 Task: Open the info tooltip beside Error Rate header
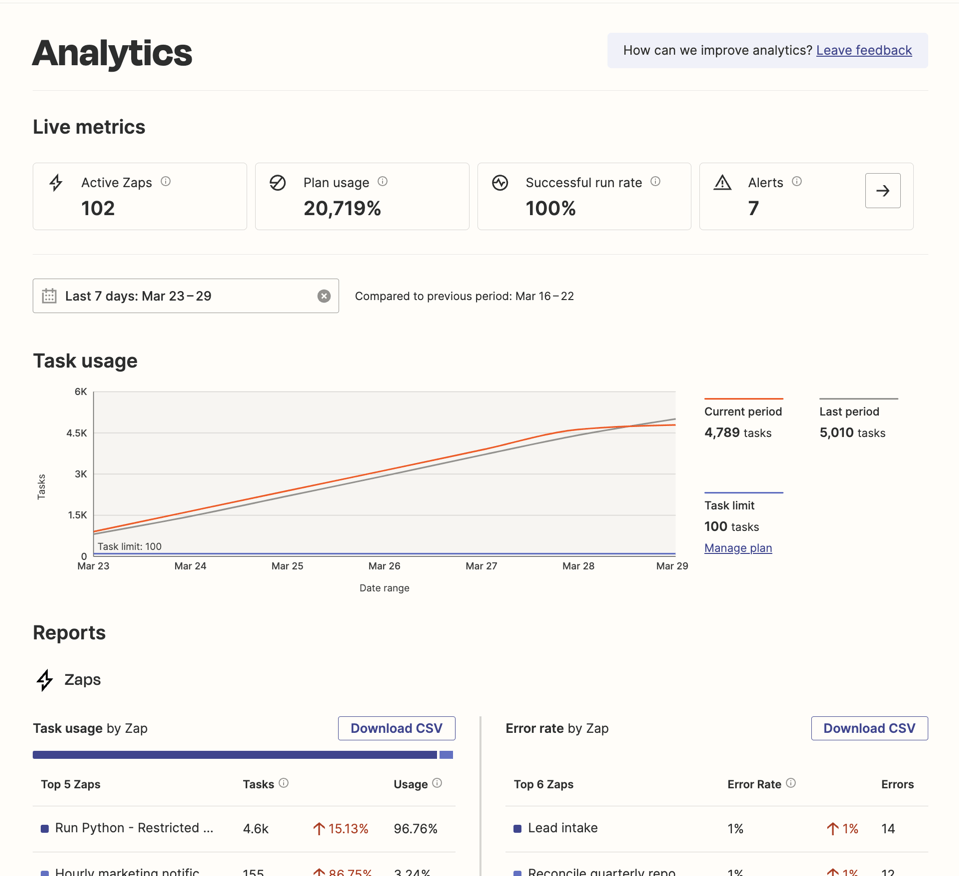(792, 784)
